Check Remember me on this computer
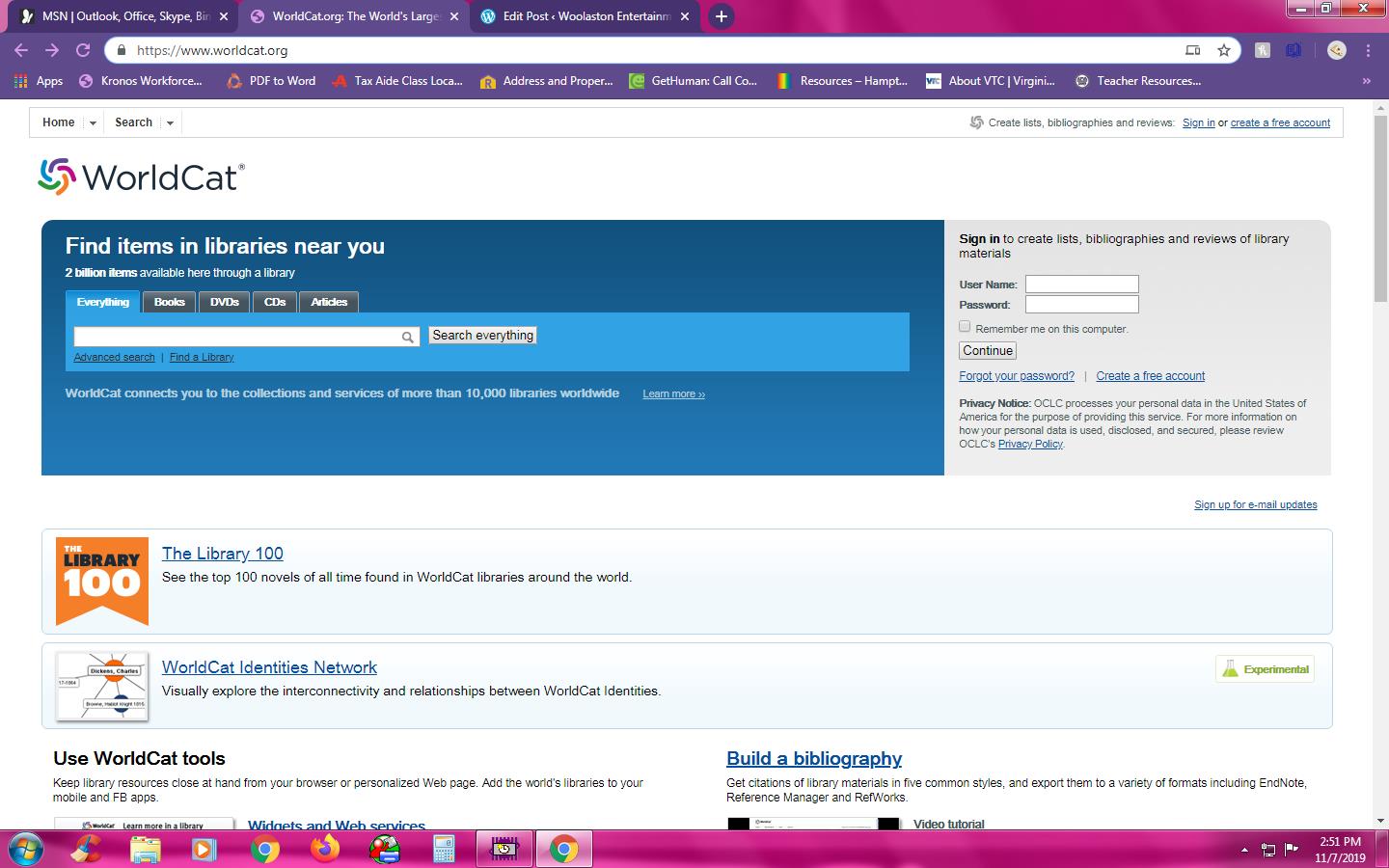Image resolution: width=1389 pixels, height=868 pixels. point(965,327)
